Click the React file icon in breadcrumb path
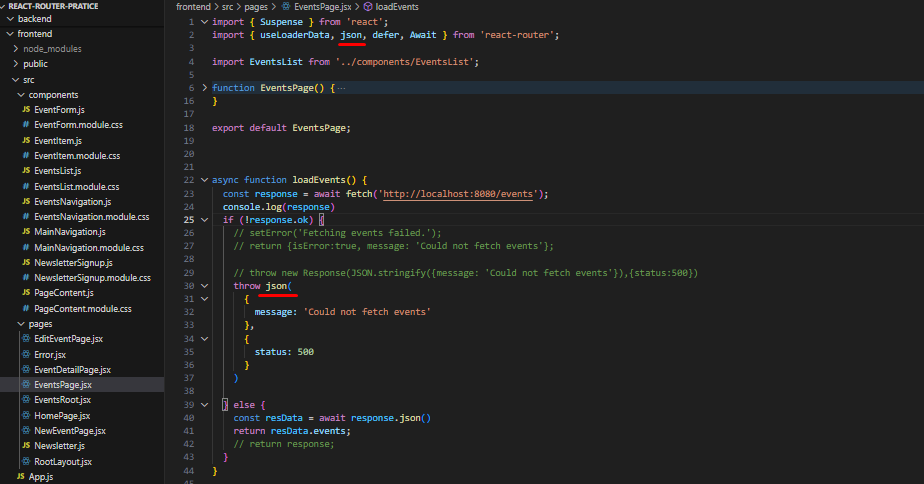 [x=285, y=6]
